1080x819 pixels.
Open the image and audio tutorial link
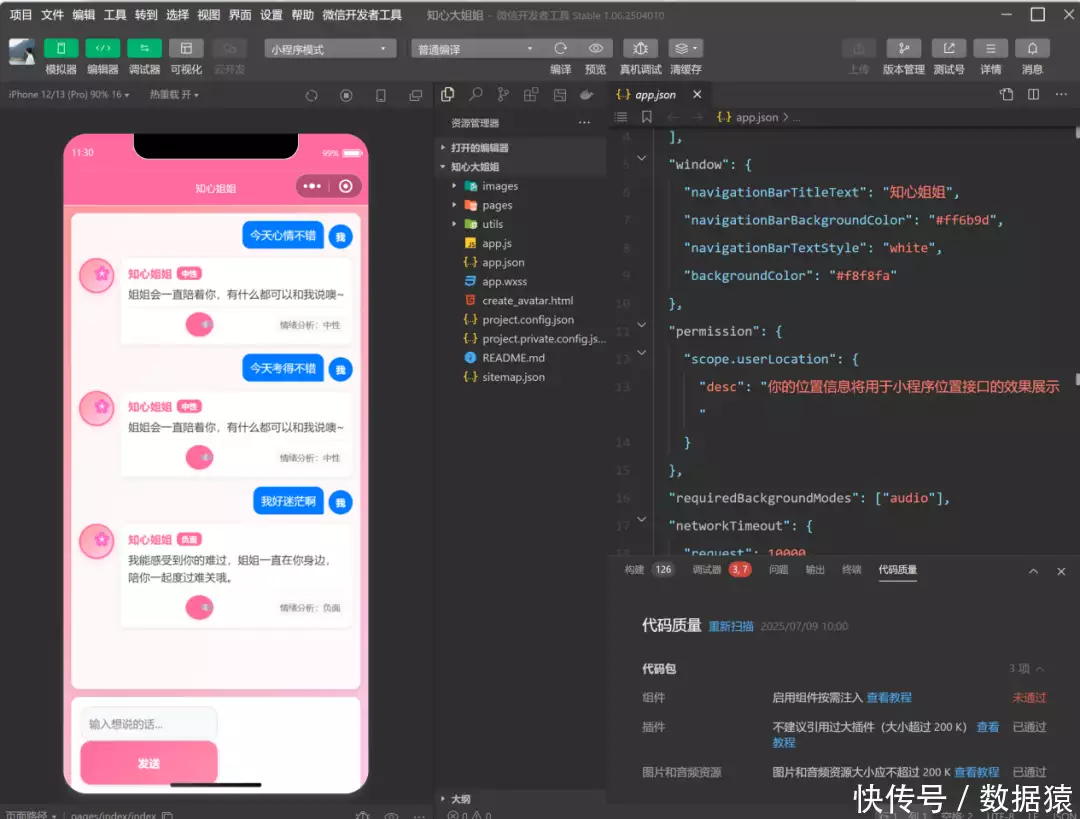(977, 772)
